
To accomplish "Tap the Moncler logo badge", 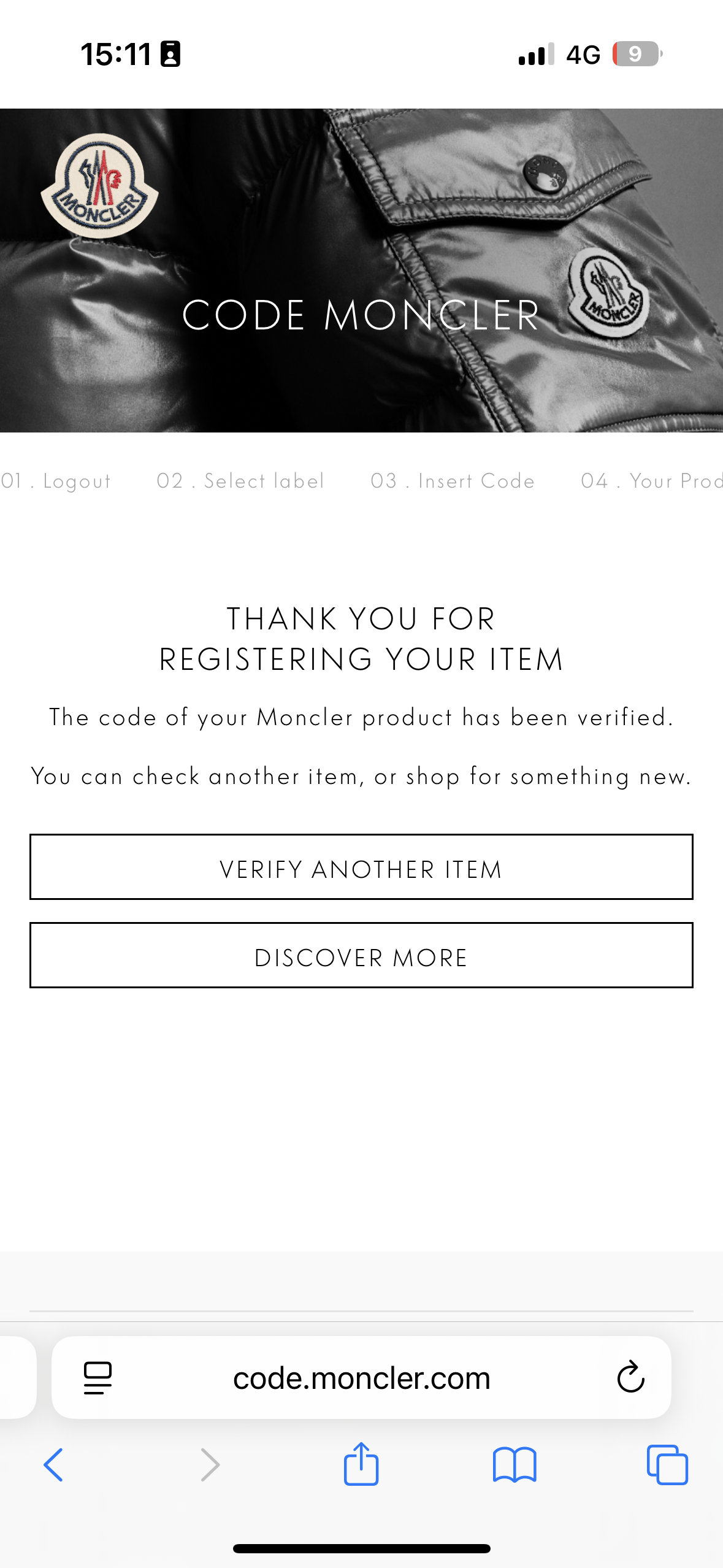I will [x=99, y=186].
